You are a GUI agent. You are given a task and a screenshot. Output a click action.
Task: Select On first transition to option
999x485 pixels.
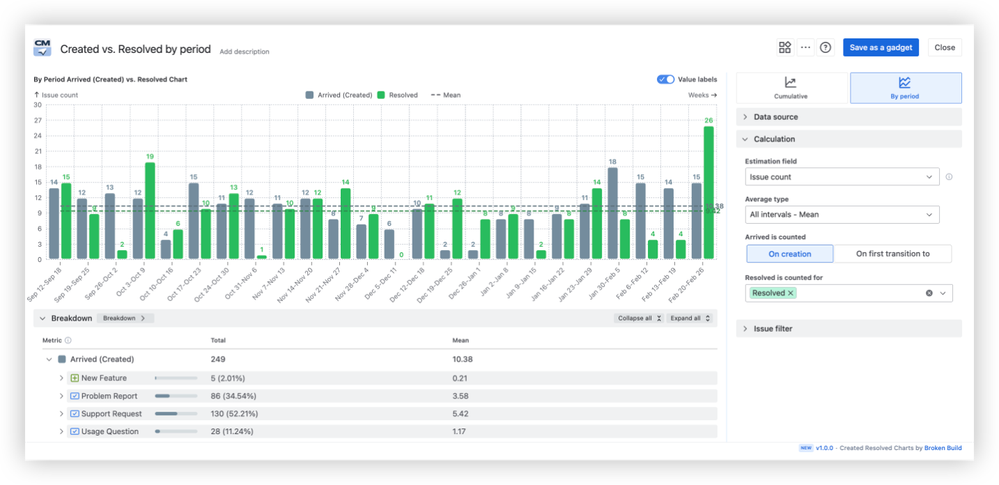click(893, 254)
